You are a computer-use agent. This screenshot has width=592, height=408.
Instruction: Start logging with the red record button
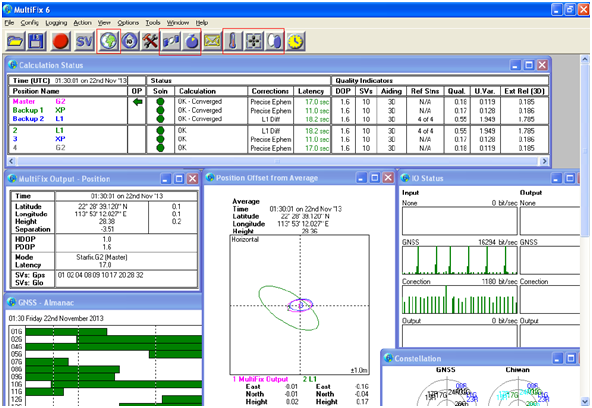pyautogui.click(x=60, y=41)
